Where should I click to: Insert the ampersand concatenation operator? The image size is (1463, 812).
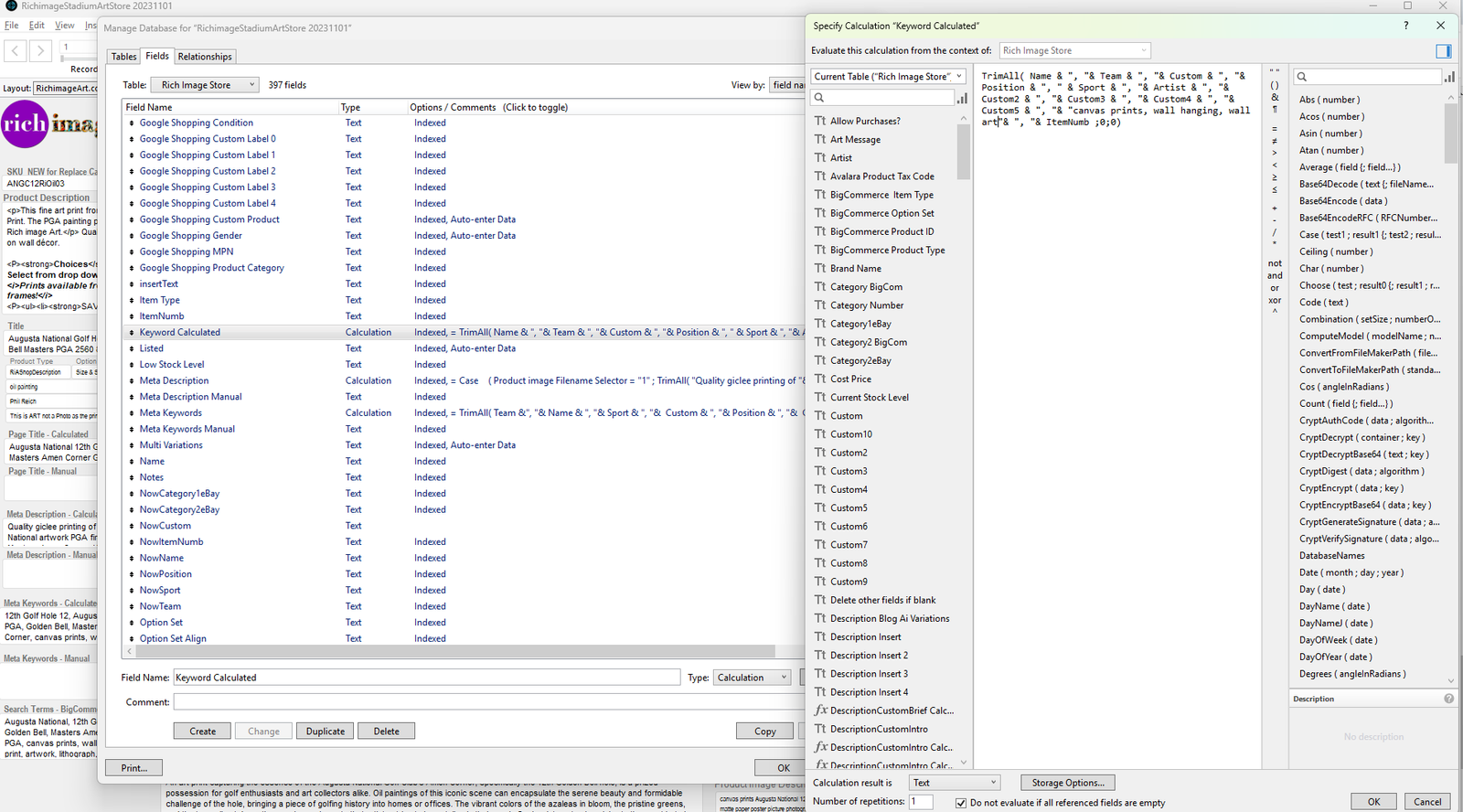pos(1275,97)
